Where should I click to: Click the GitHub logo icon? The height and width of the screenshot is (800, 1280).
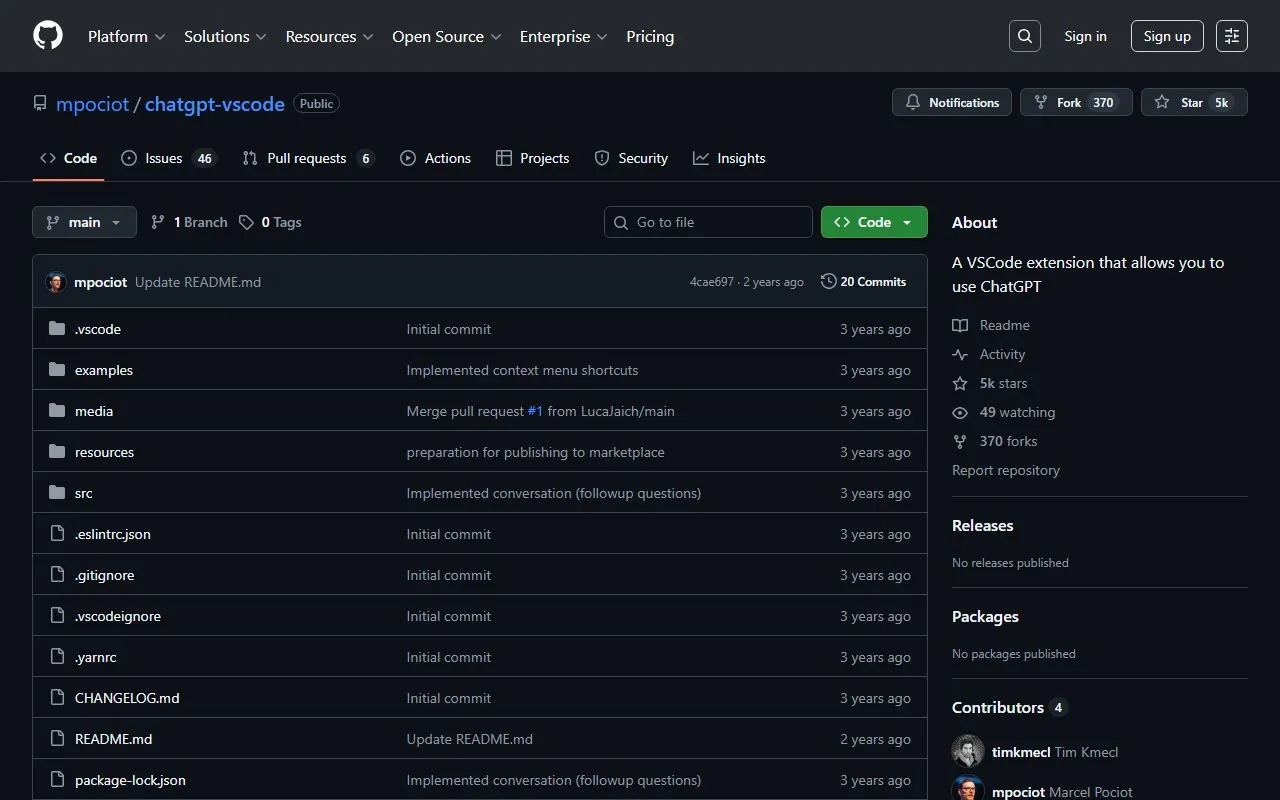pos(48,36)
